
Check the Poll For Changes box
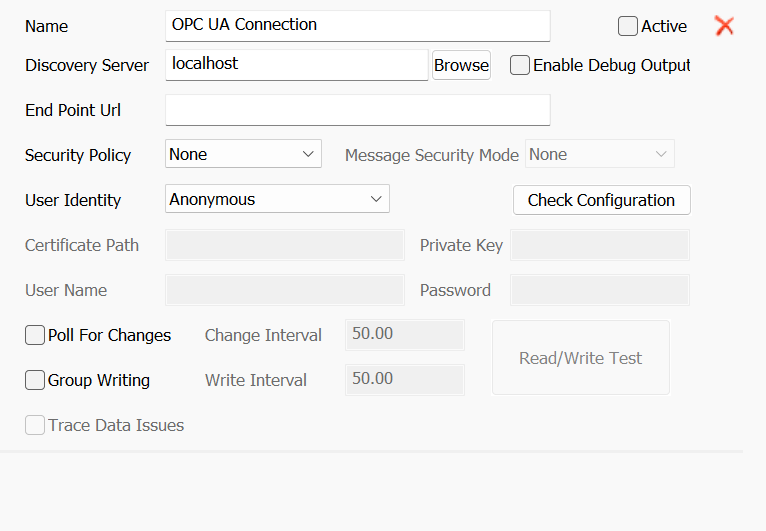[x=35, y=335]
